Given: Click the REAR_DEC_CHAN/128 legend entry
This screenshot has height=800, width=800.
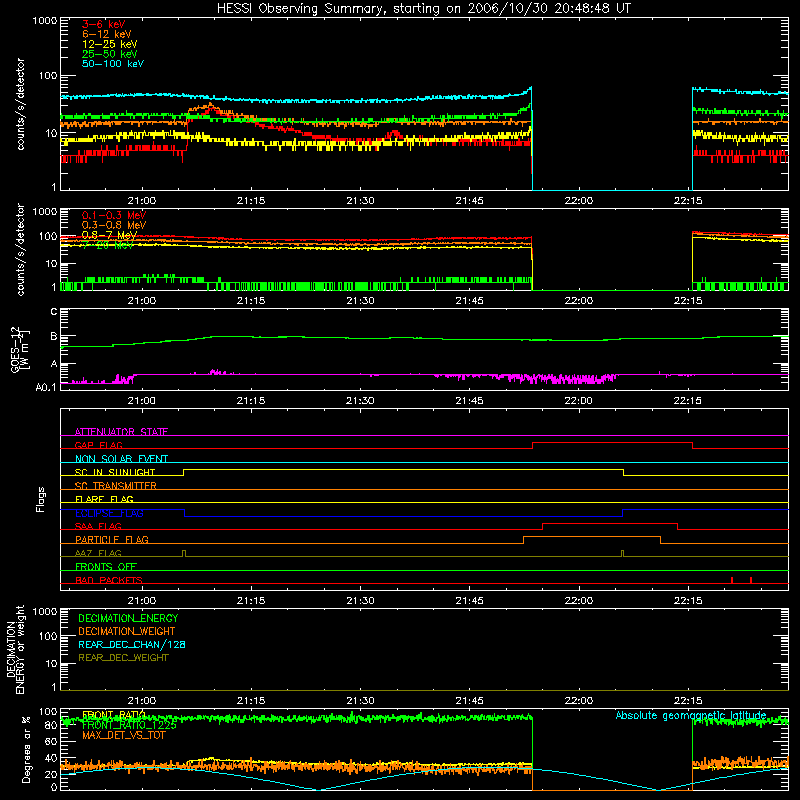Looking at the screenshot, I should 132,644.
